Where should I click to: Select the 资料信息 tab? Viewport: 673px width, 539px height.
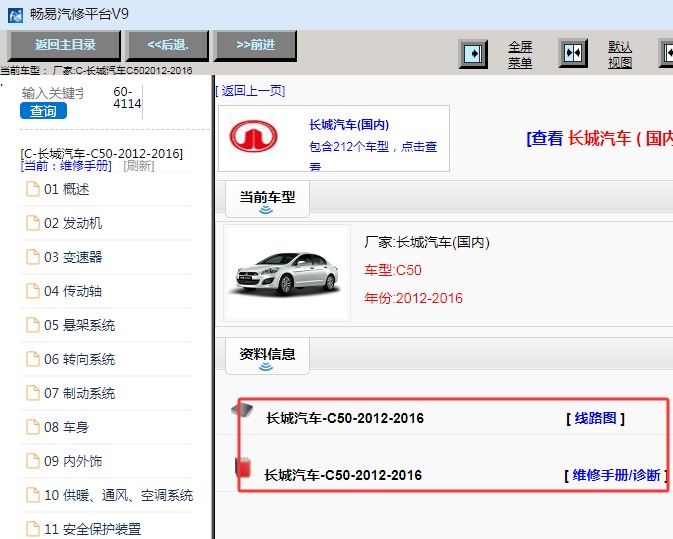pyautogui.click(x=267, y=356)
